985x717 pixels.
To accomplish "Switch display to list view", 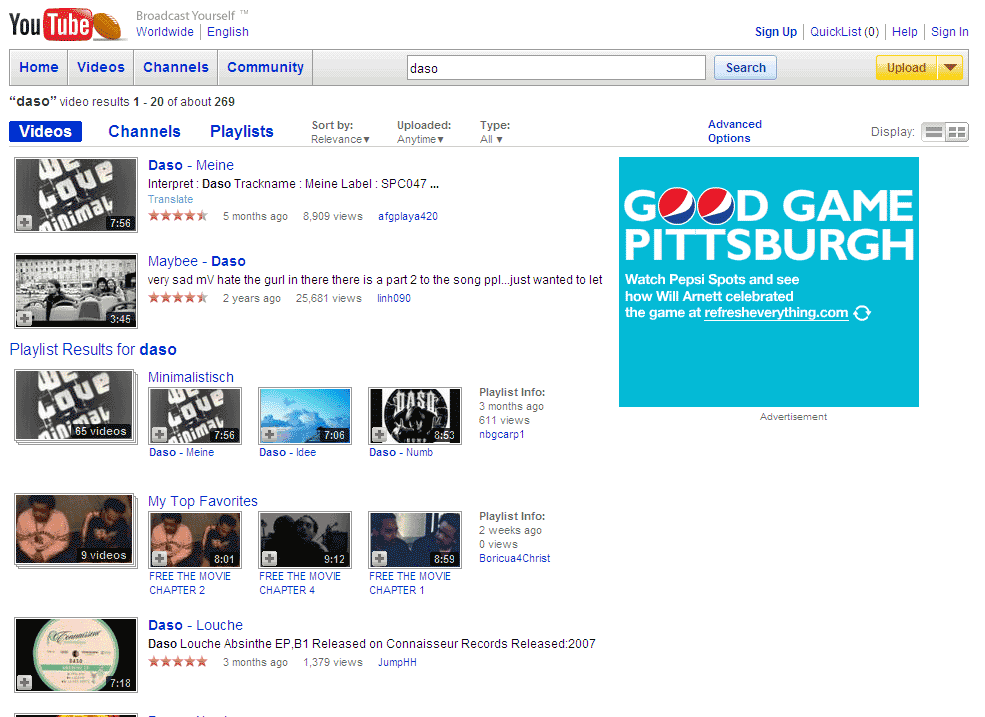I will tap(933, 132).
